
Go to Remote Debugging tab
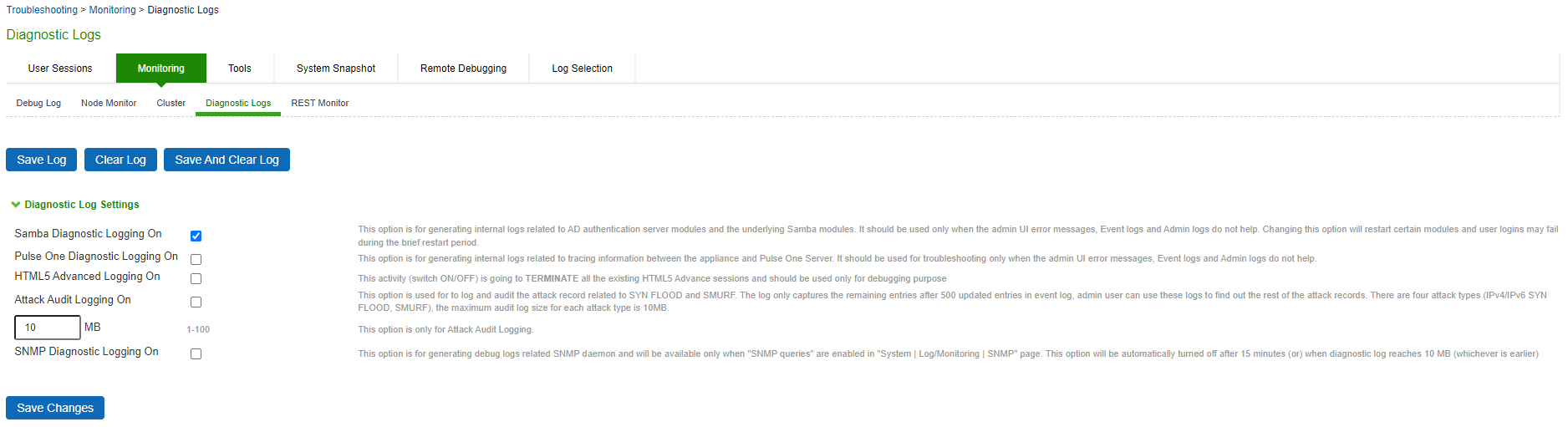(x=463, y=69)
